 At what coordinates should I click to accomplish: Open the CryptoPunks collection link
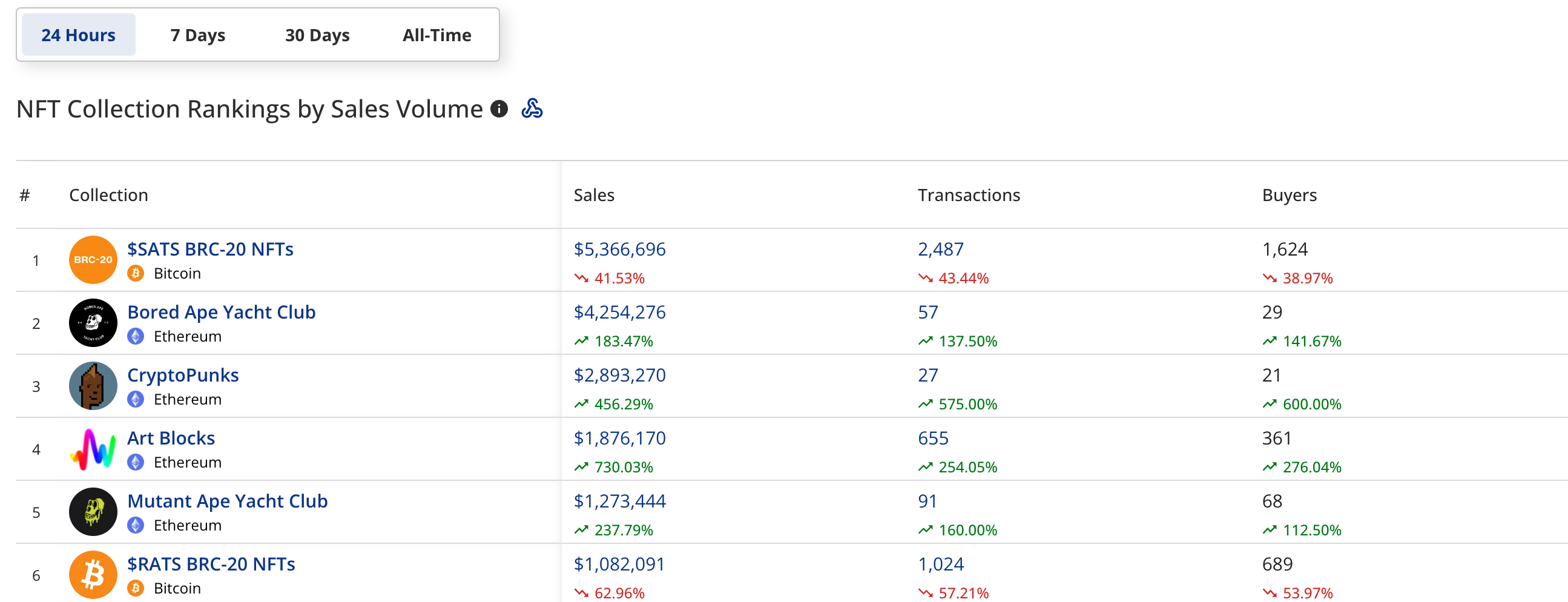[183, 375]
